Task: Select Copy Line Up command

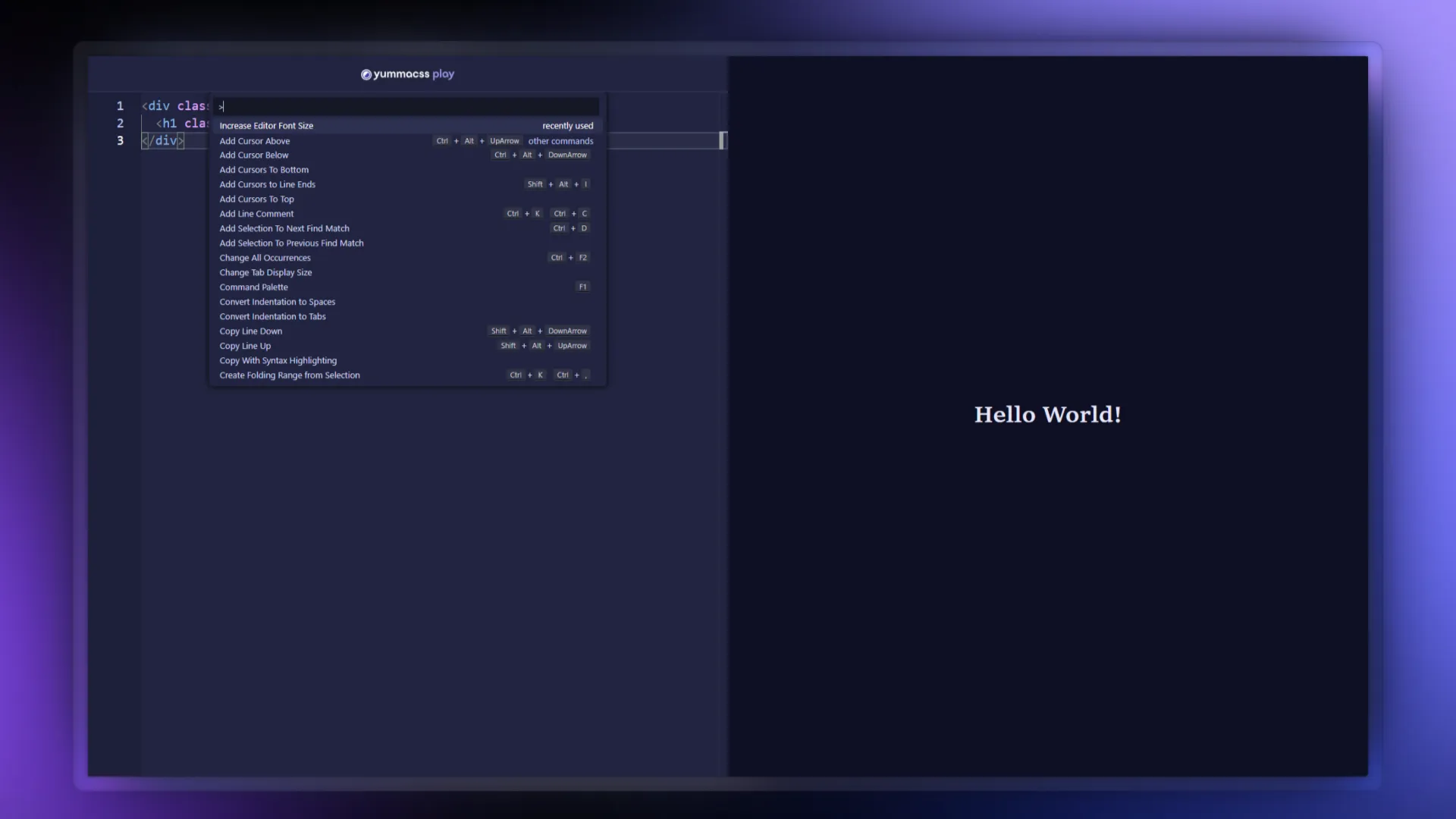Action: click(x=408, y=346)
